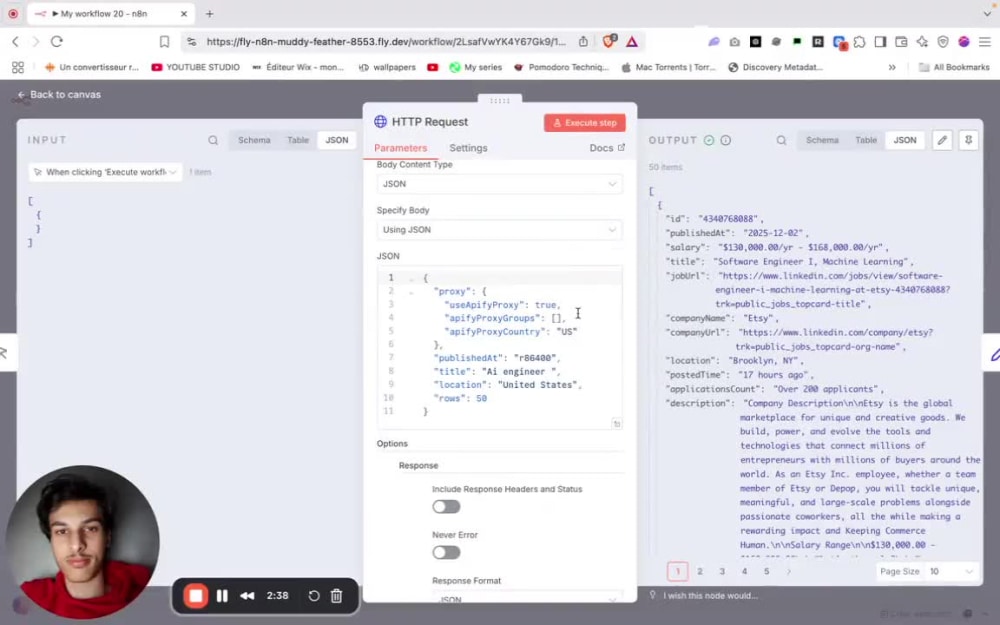
Task: Open the My series bookmark
Action: point(476,67)
